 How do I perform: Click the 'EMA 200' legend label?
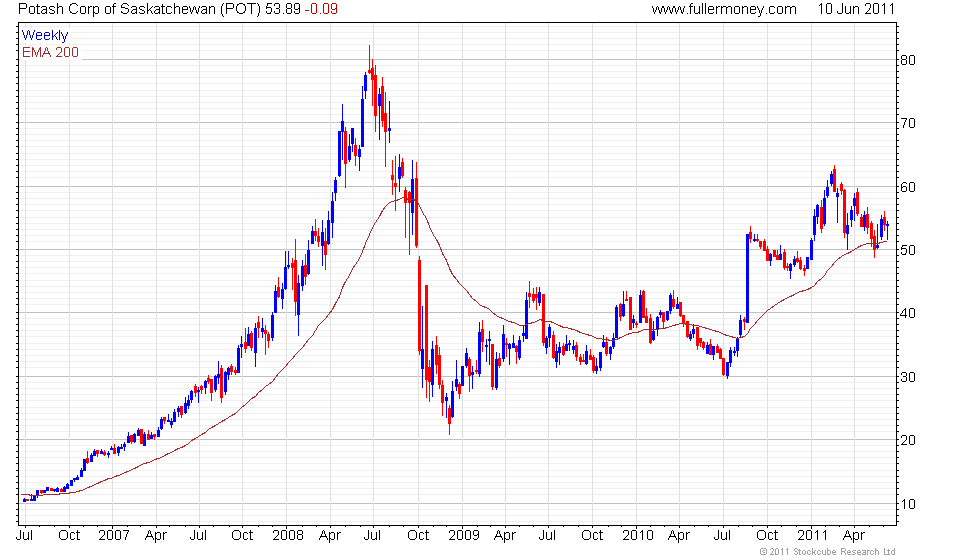pyautogui.click(x=51, y=52)
